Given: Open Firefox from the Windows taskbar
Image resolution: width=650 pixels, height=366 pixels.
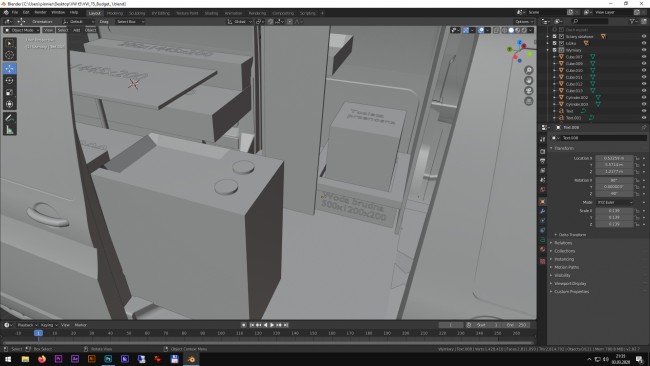Looking at the screenshot, I should click(42, 359).
